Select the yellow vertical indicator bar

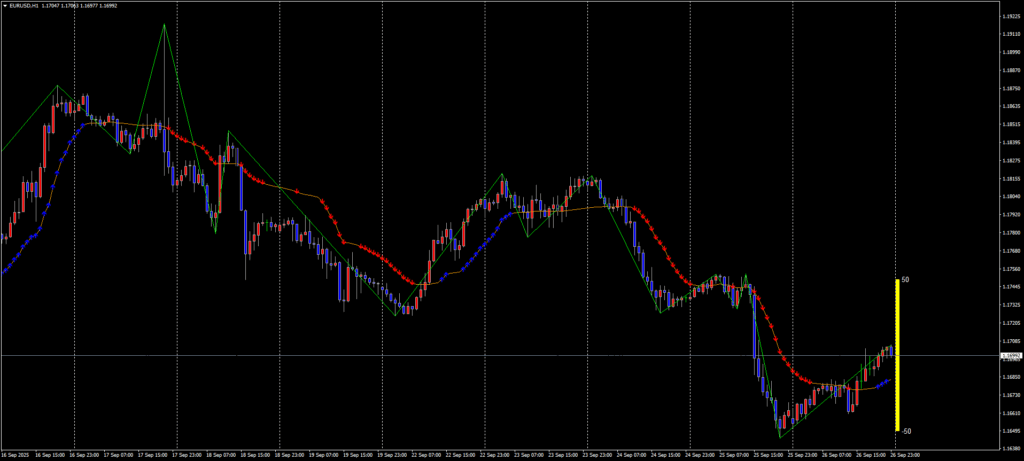click(897, 355)
